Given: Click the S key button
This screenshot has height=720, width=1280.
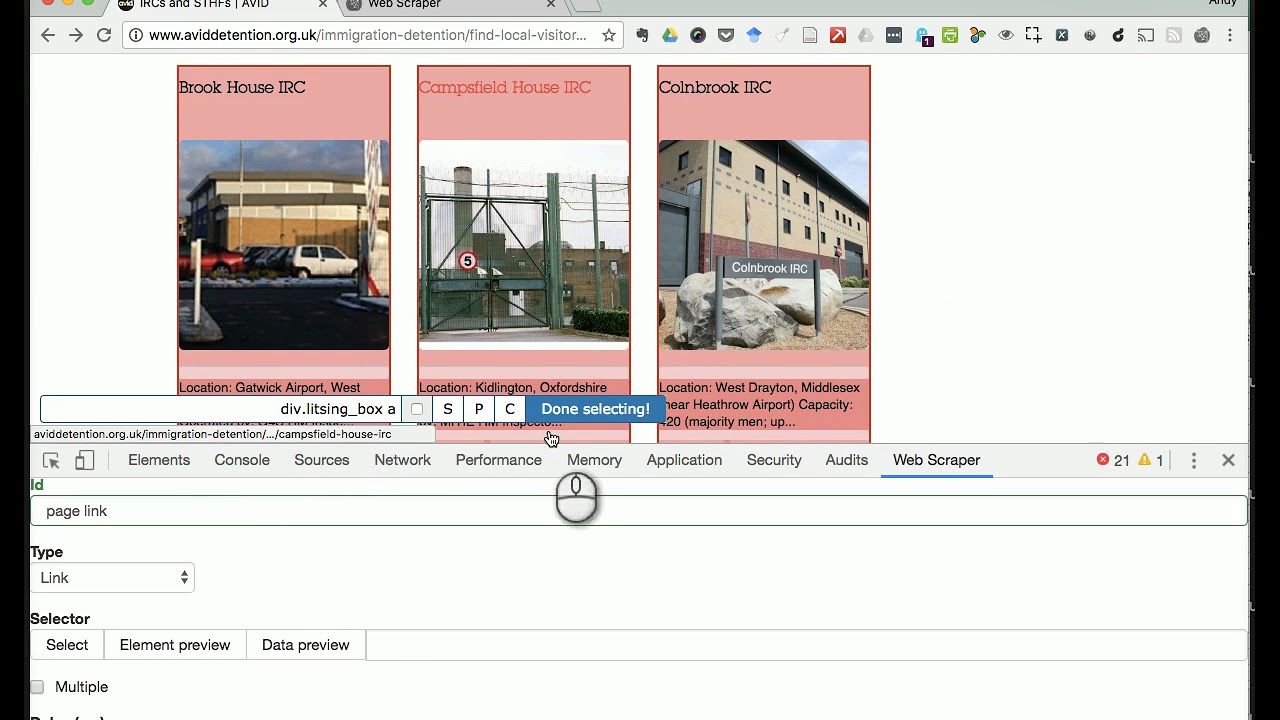Looking at the screenshot, I should point(448,409).
